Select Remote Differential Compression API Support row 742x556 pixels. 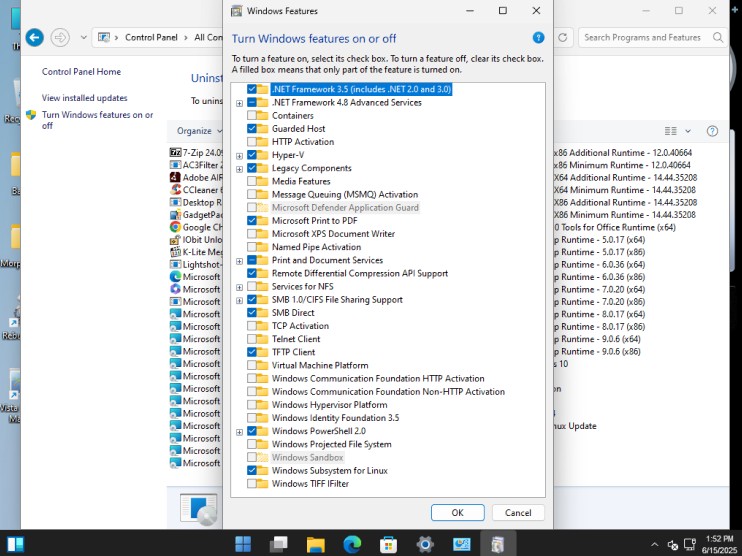tap(360, 273)
